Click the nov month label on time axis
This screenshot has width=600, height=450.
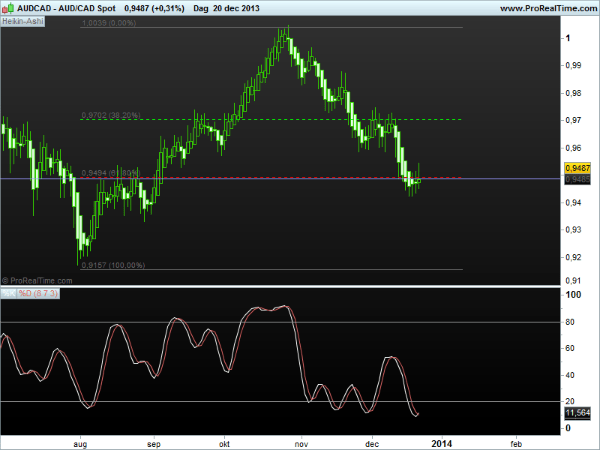[302, 444]
